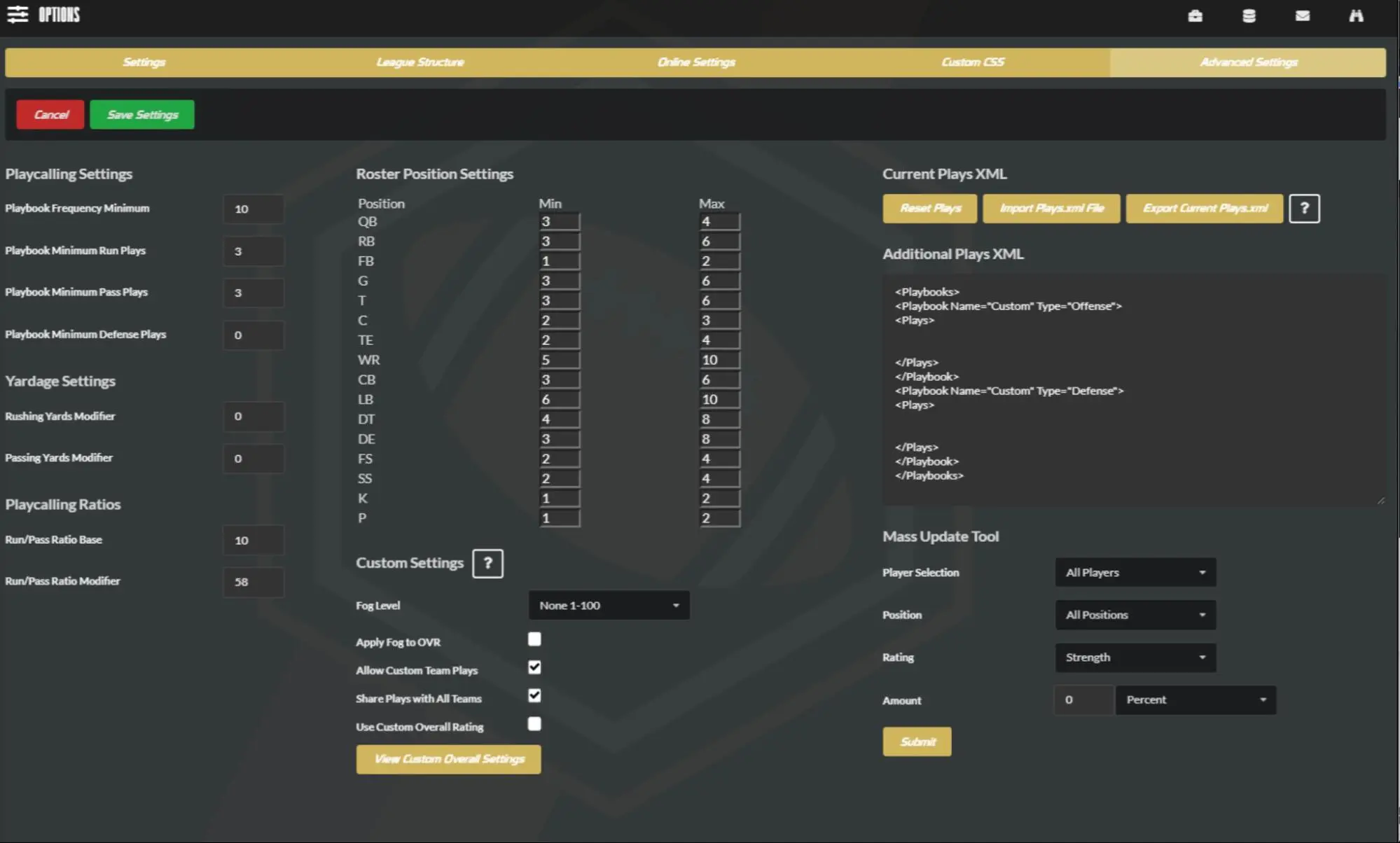Image resolution: width=1400 pixels, height=843 pixels.
Task: Click the Playbook Minimum Run Plays field
Action: [254, 251]
